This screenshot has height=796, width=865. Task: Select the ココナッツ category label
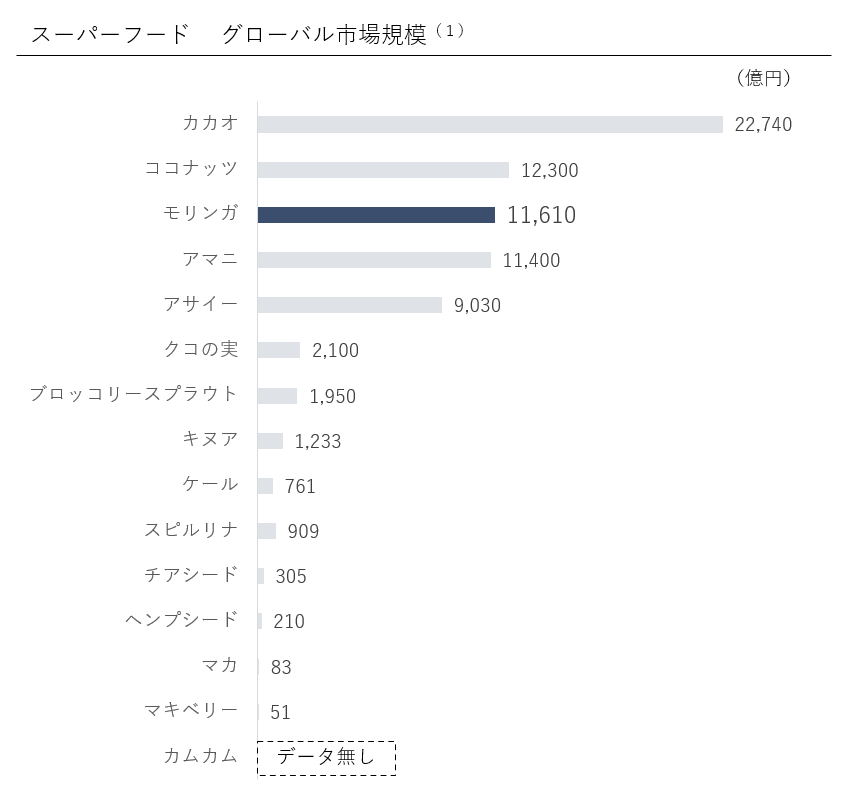[x=192, y=169]
